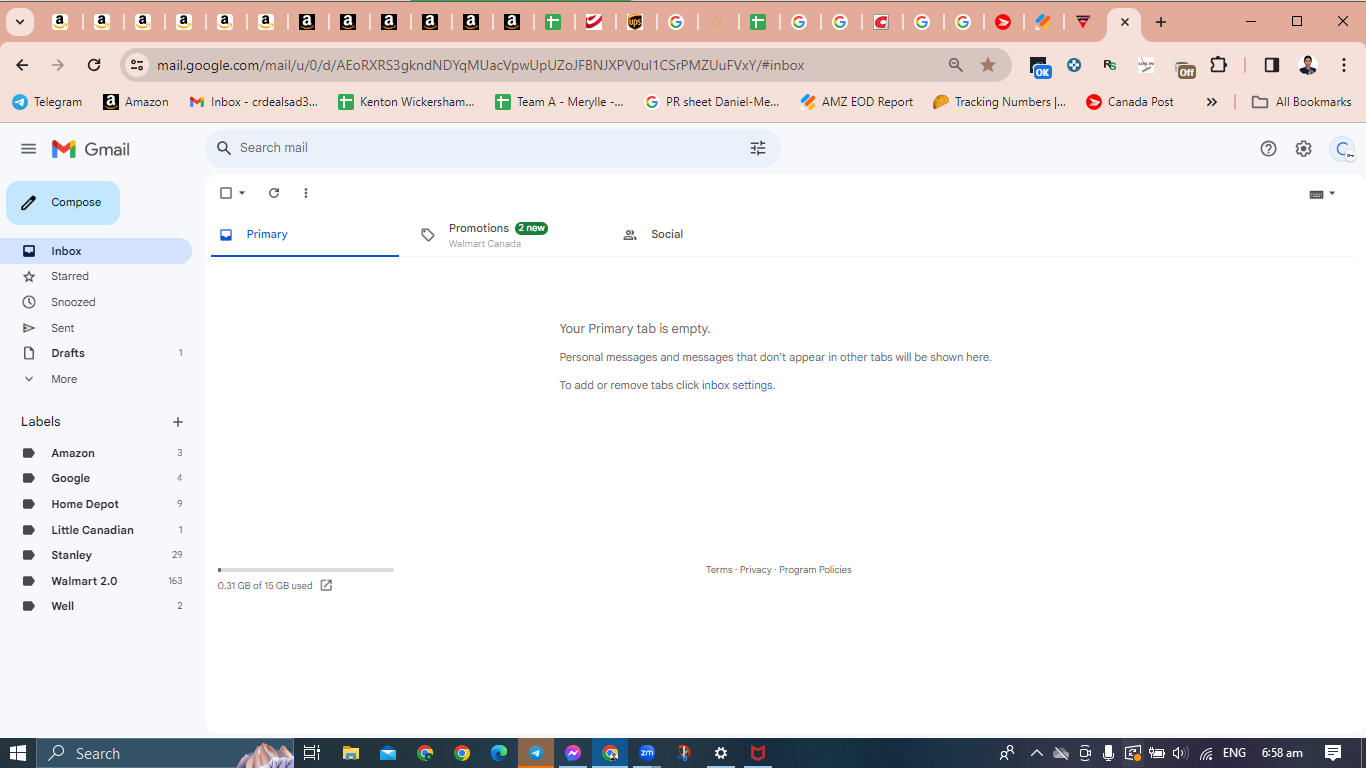The width and height of the screenshot is (1366, 768).
Task: Tick the select-all checkbox above inbox
Action: [x=226, y=193]
